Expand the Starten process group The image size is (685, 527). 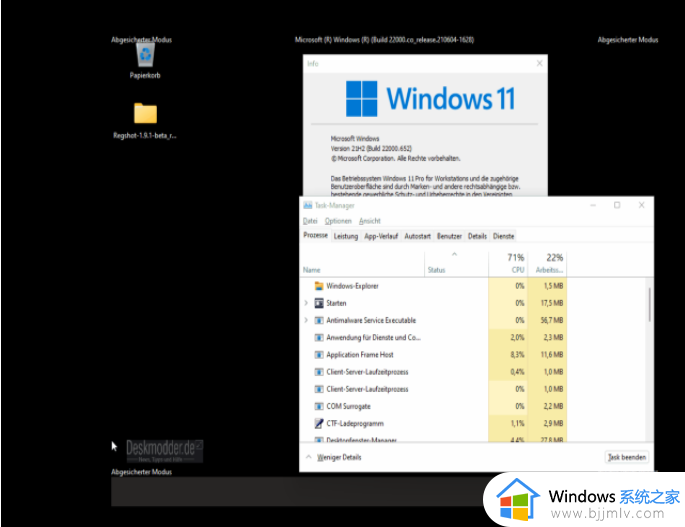pos(306,303)
